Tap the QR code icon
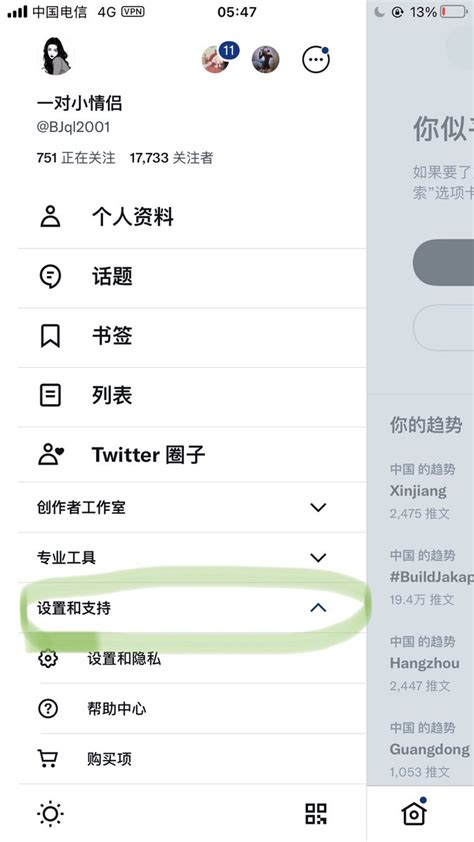The height and width of the screenshot is (842, 474). [316, 814]
